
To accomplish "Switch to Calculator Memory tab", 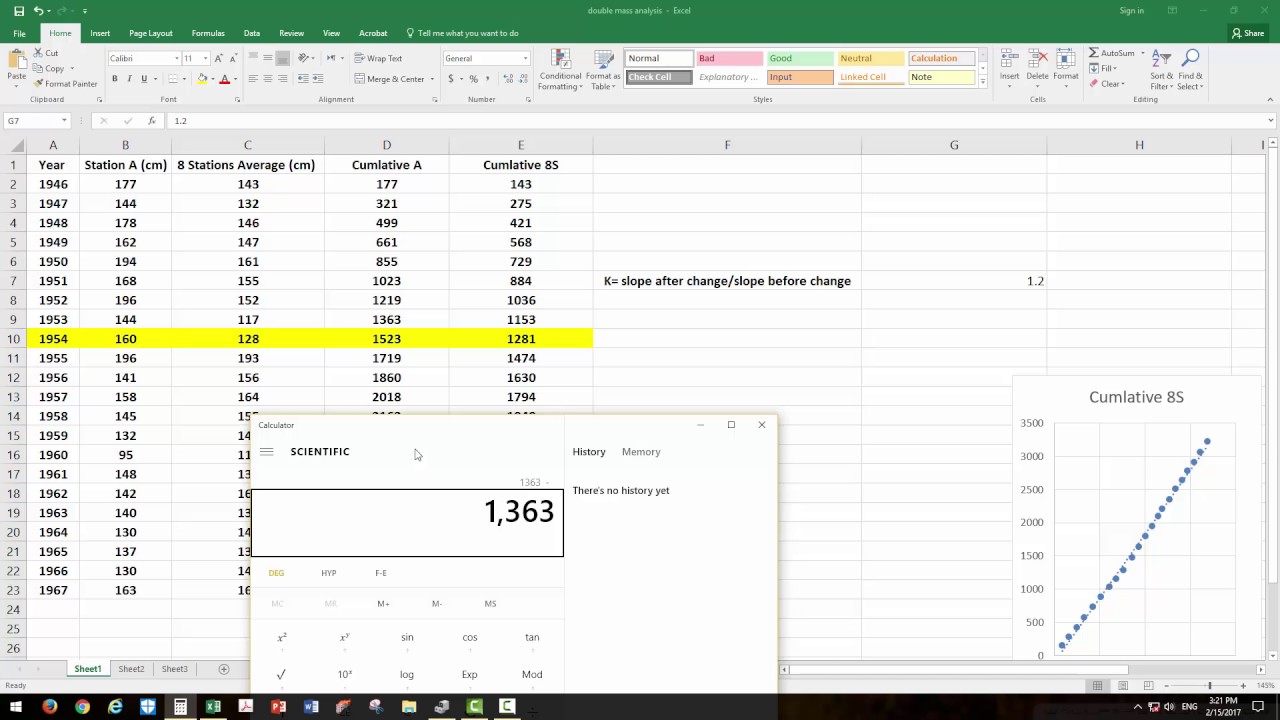I will click(x=641, y=452).
